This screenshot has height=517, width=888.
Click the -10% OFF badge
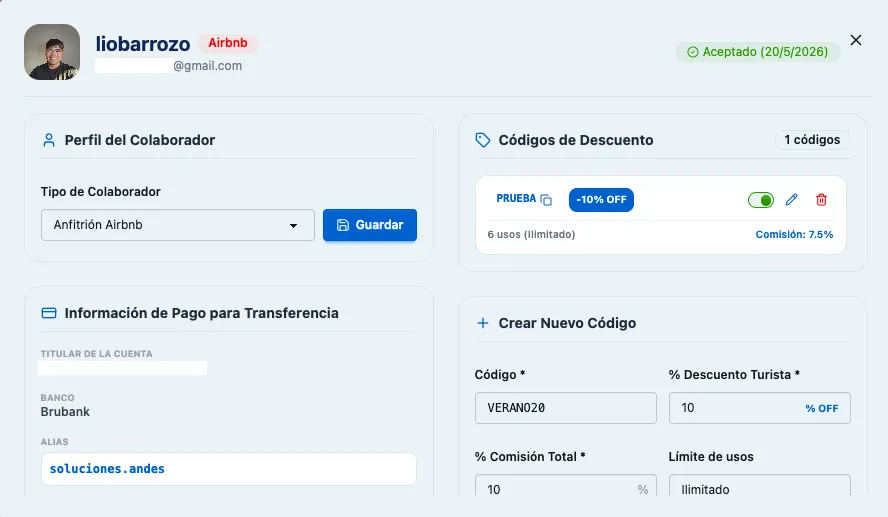pos(601,200)
